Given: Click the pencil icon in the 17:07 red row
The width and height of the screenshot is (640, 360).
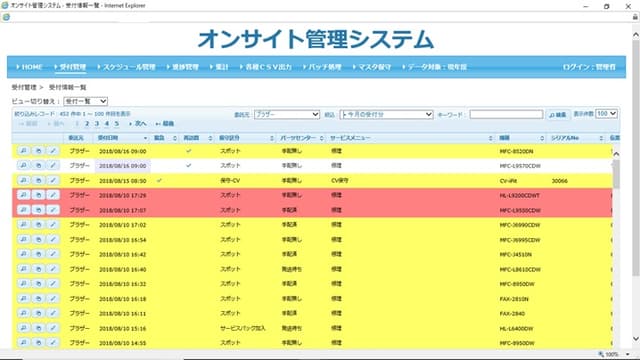Looking at the screenshot, I should (53, 210).
